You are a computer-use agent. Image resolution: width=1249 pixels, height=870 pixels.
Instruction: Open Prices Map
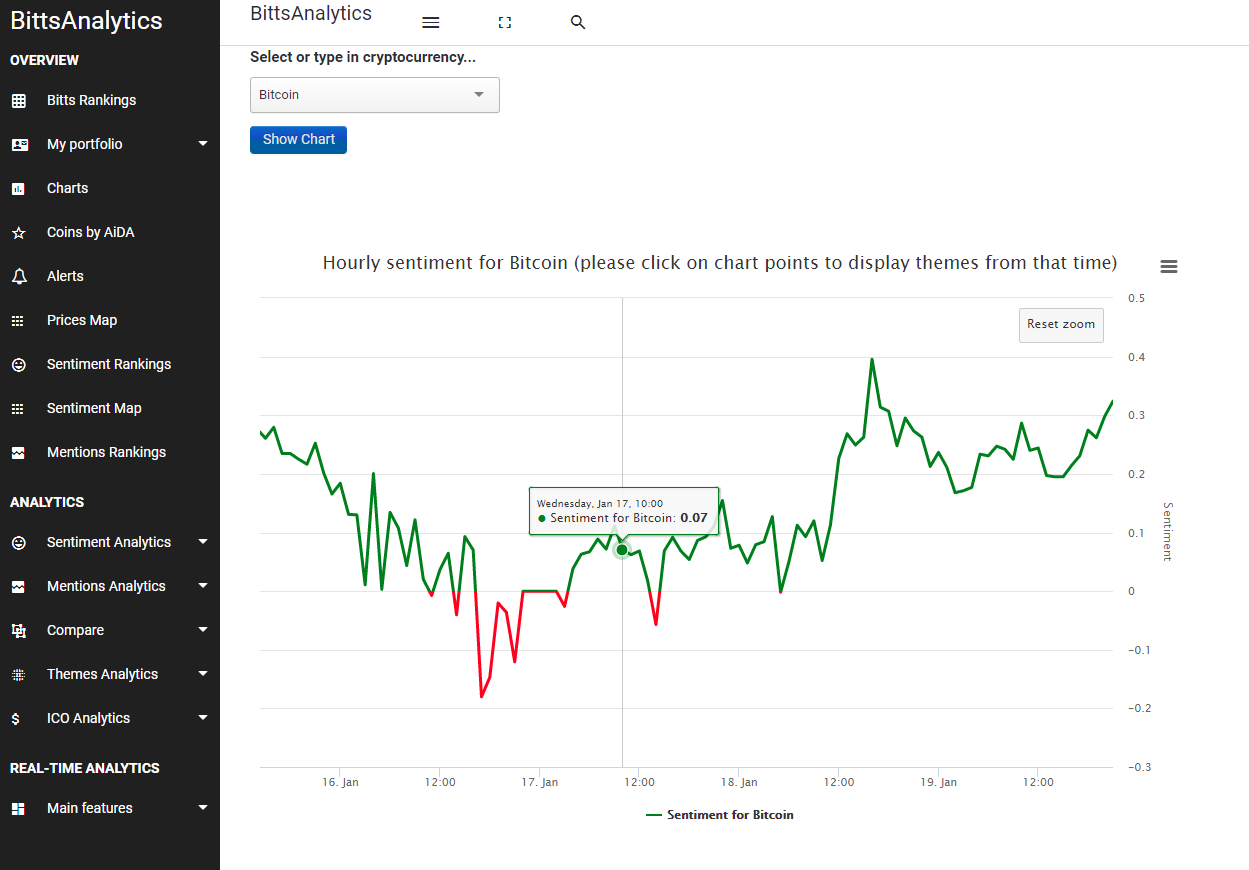pos(82,320)
